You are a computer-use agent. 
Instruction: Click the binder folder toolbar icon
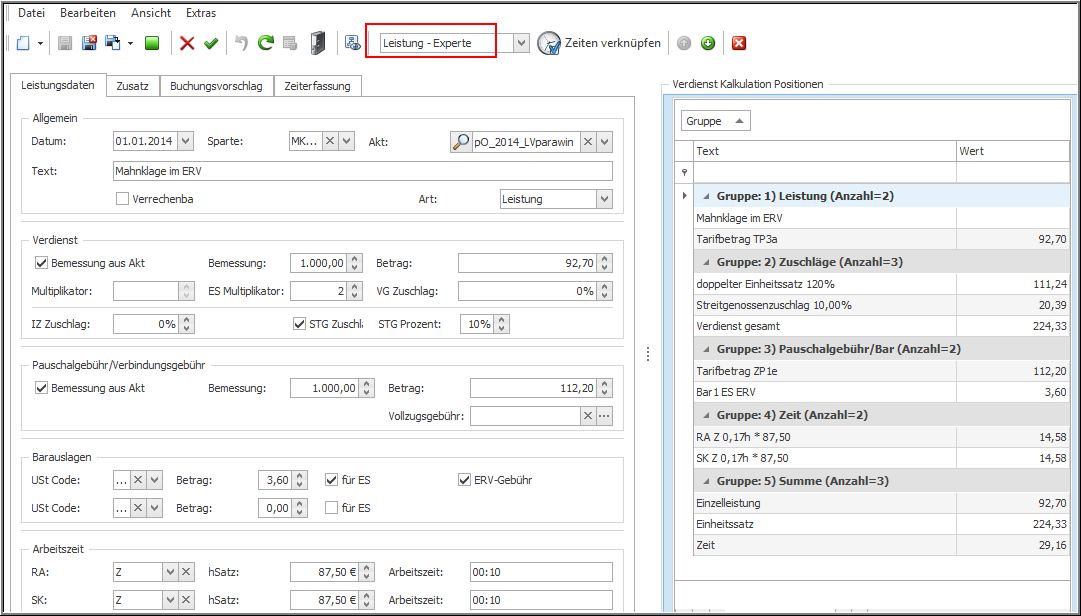pos(318,43)
